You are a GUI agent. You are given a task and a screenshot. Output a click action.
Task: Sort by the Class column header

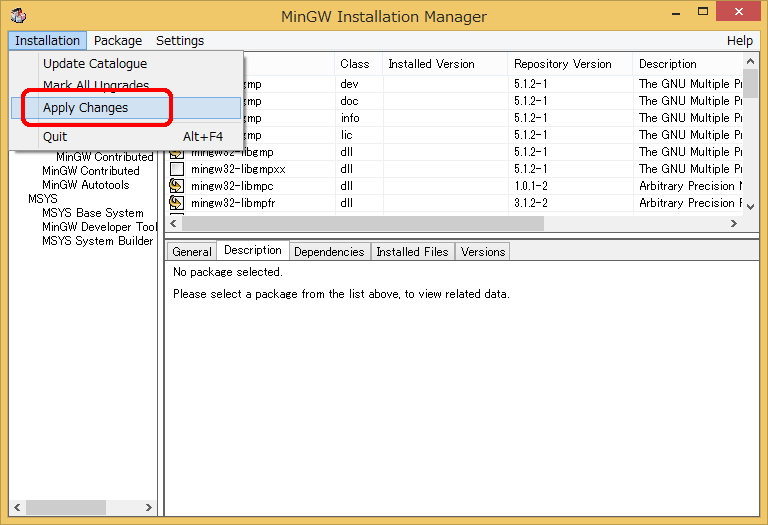[x=359, y=64]
